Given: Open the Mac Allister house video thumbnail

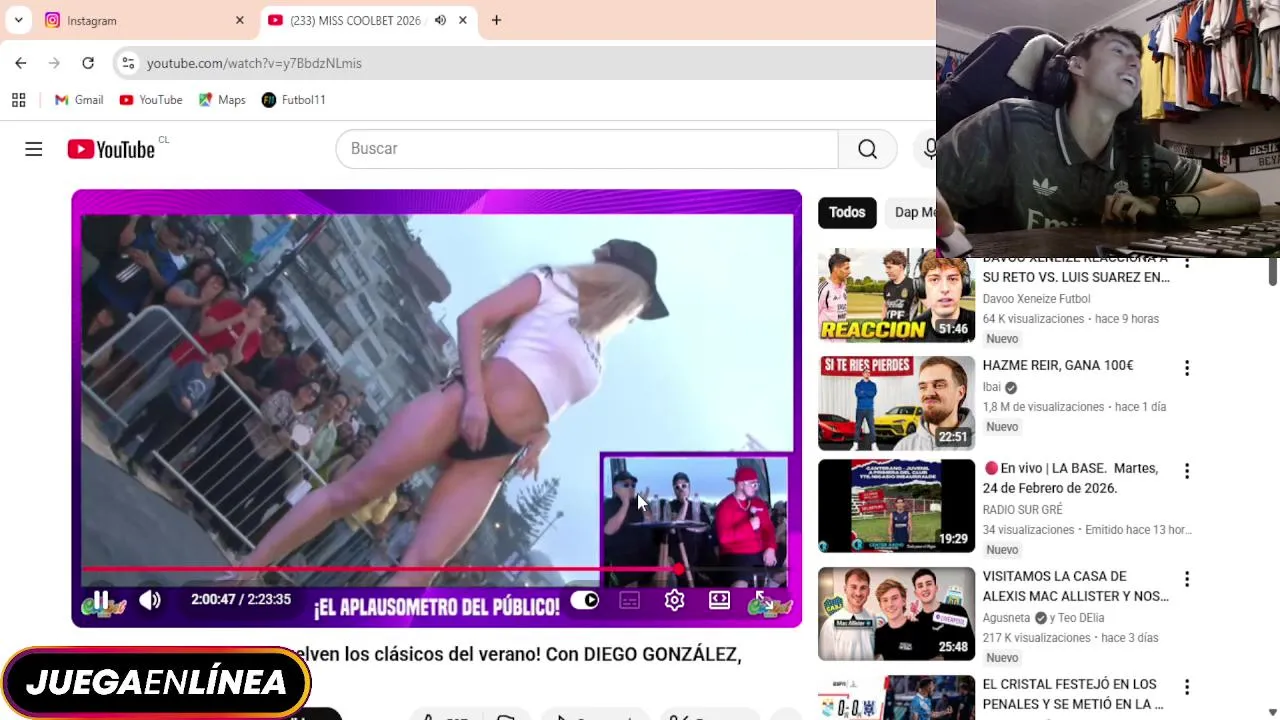Looking at the screenshot, I should point(896,614).
